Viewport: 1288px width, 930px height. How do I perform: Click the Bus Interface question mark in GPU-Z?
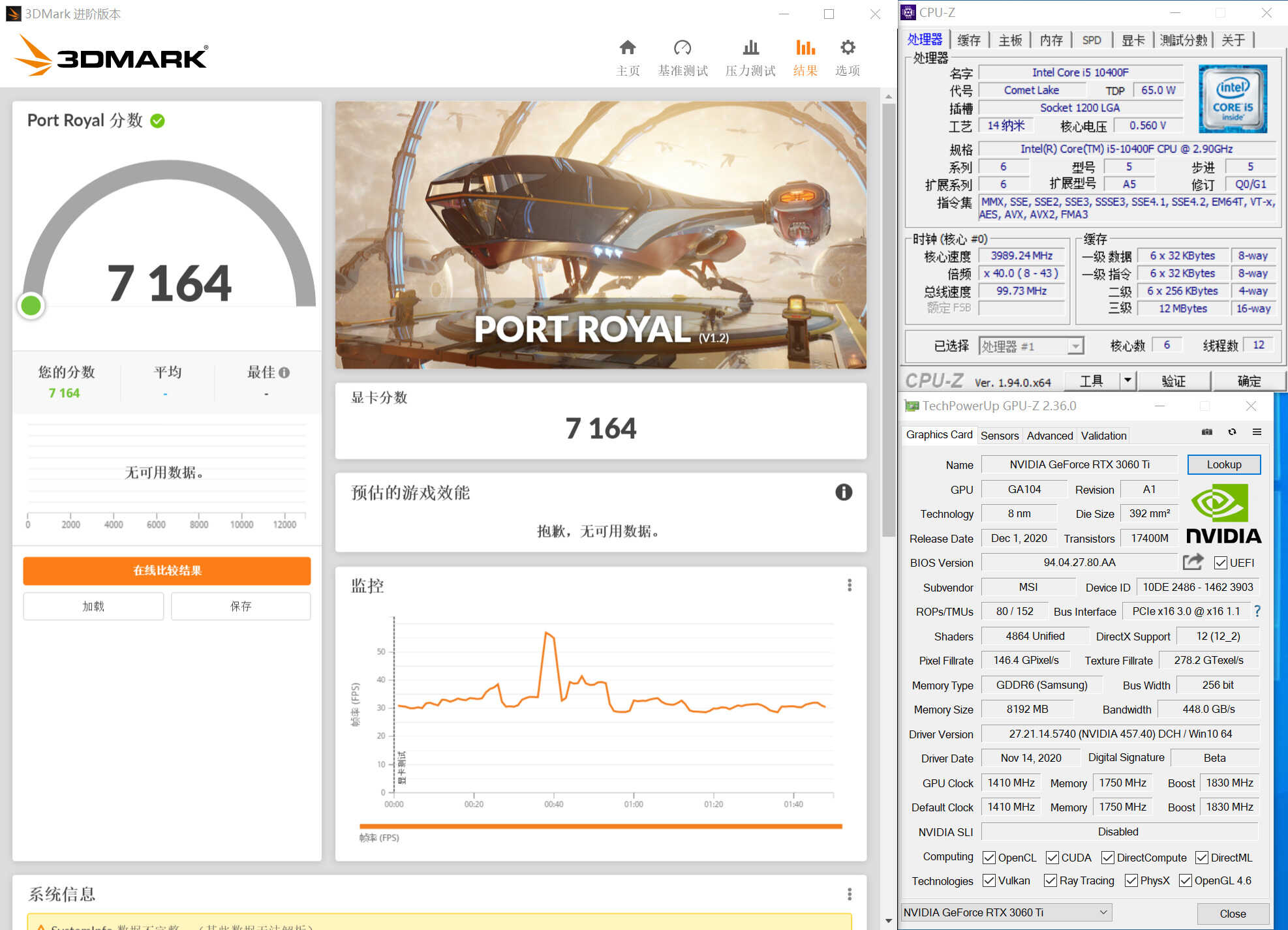1257,611
